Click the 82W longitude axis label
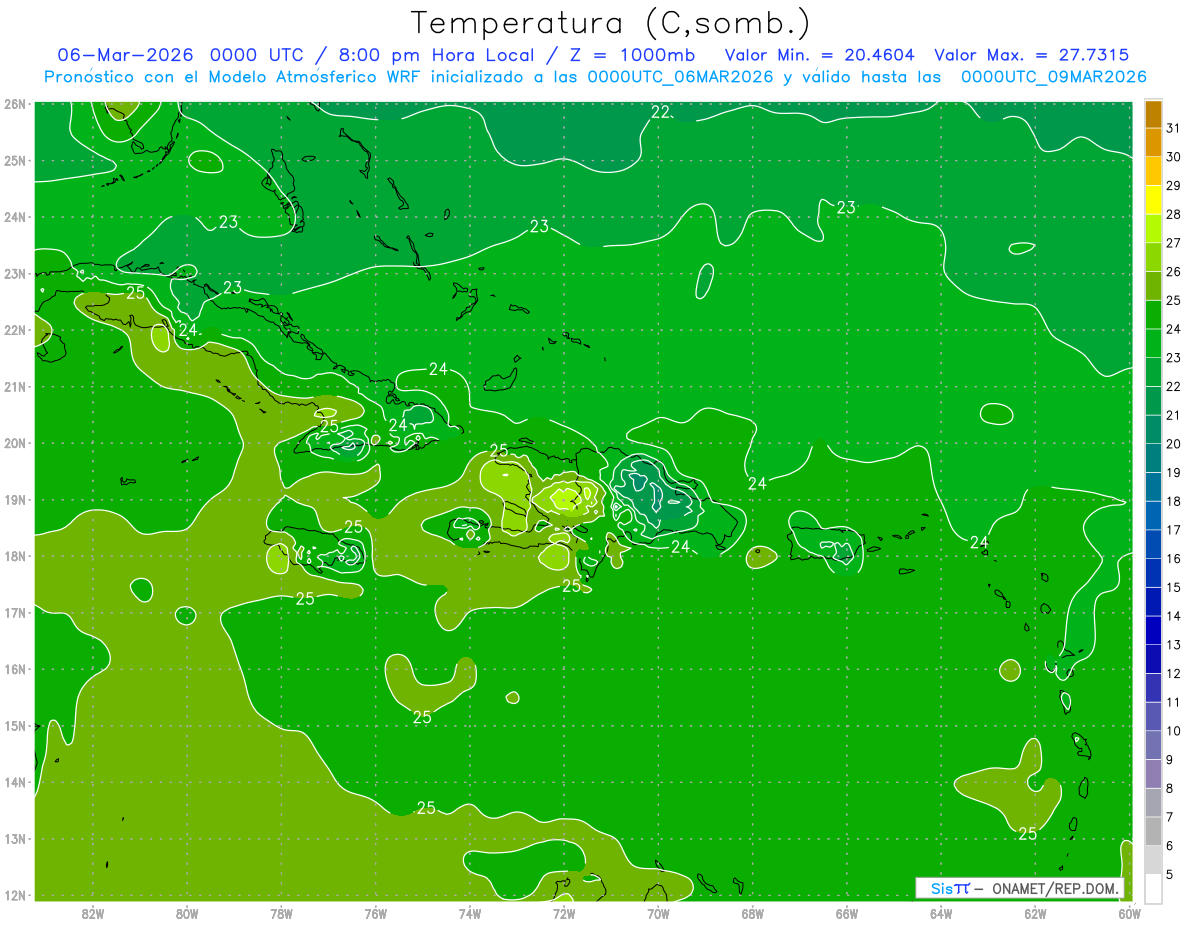 coord(93,913)
